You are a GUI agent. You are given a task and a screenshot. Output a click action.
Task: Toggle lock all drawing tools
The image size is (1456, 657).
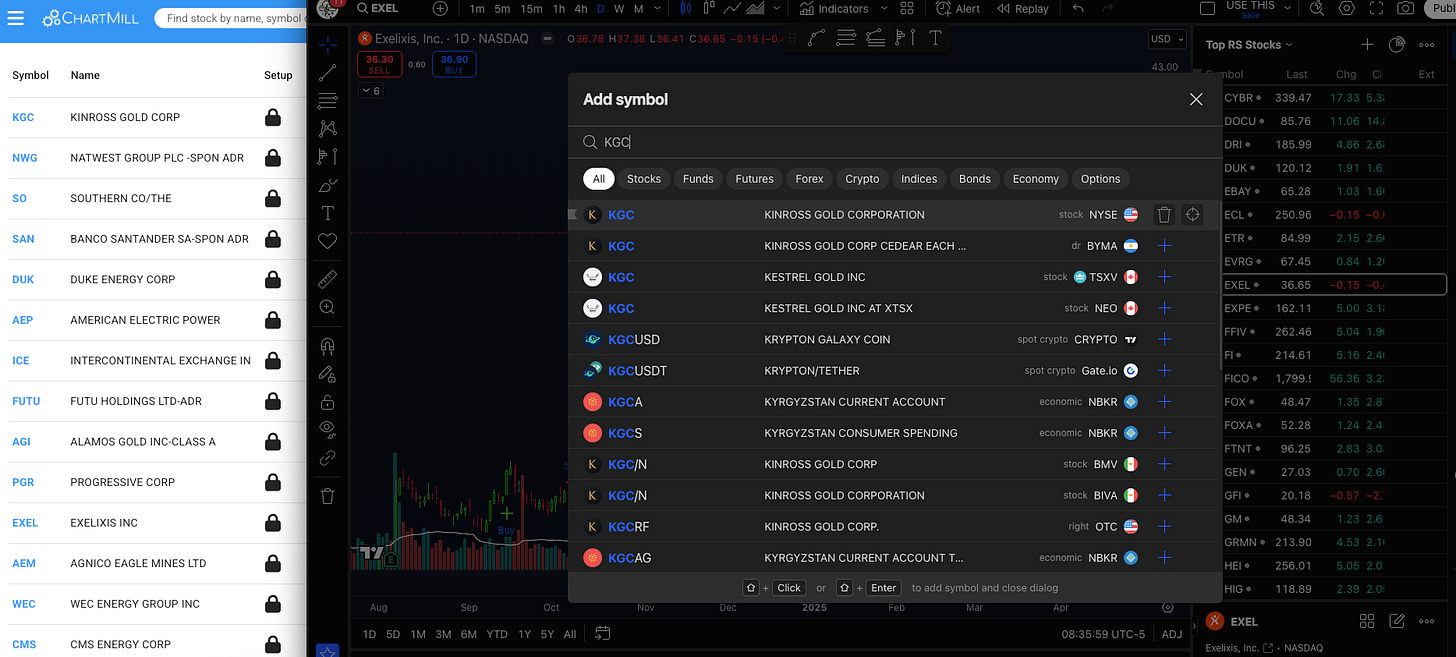328,402
